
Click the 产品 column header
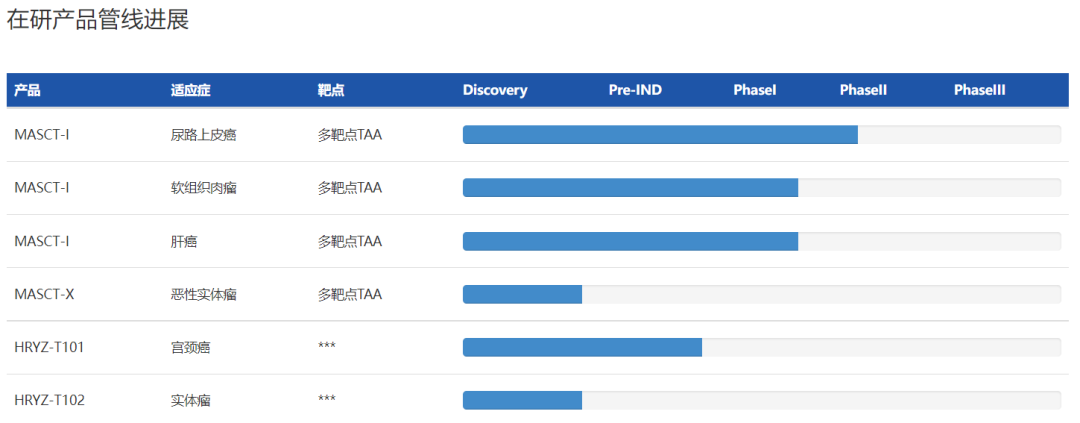pos(27,90)
